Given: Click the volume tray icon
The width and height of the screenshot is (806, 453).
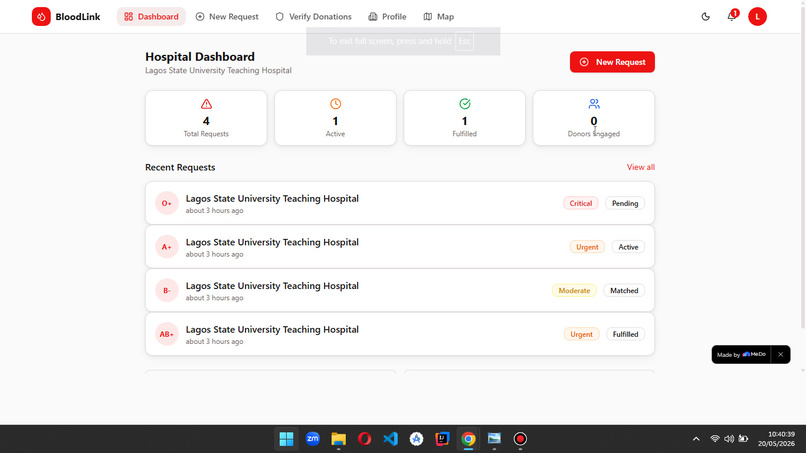Looking at the screenshot, I should pos(729,439).
